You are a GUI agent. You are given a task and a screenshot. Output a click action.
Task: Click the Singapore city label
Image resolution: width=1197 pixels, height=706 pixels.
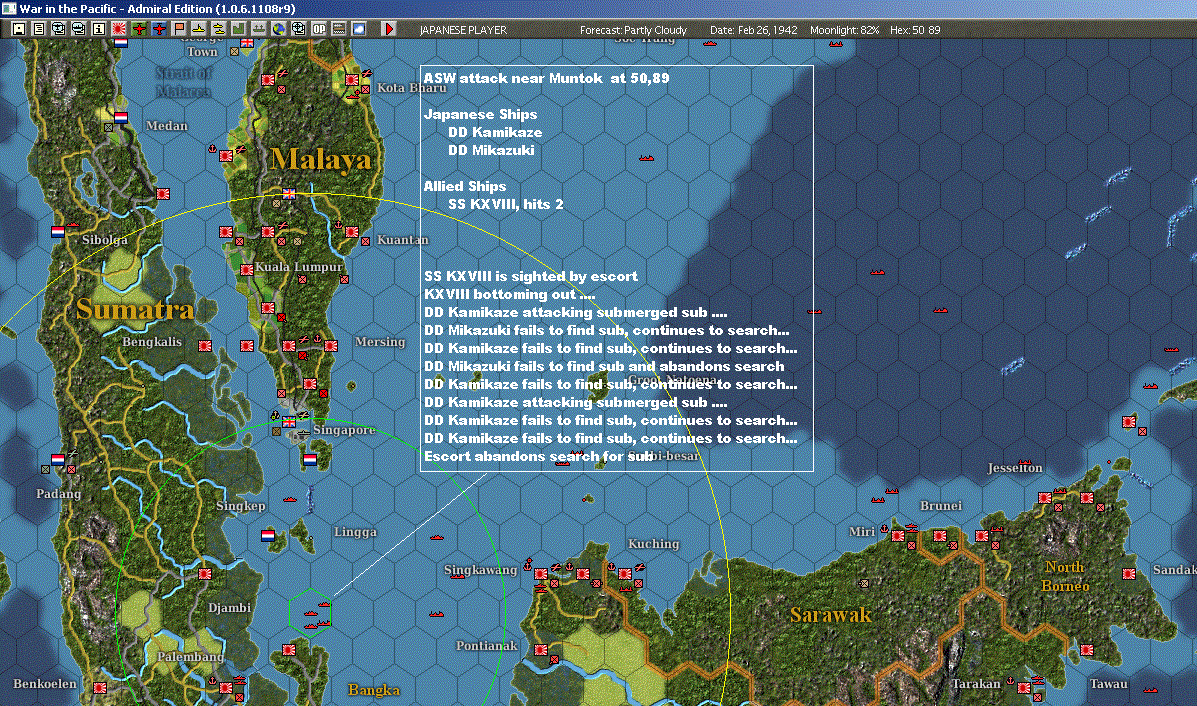[x=344, y=430]
